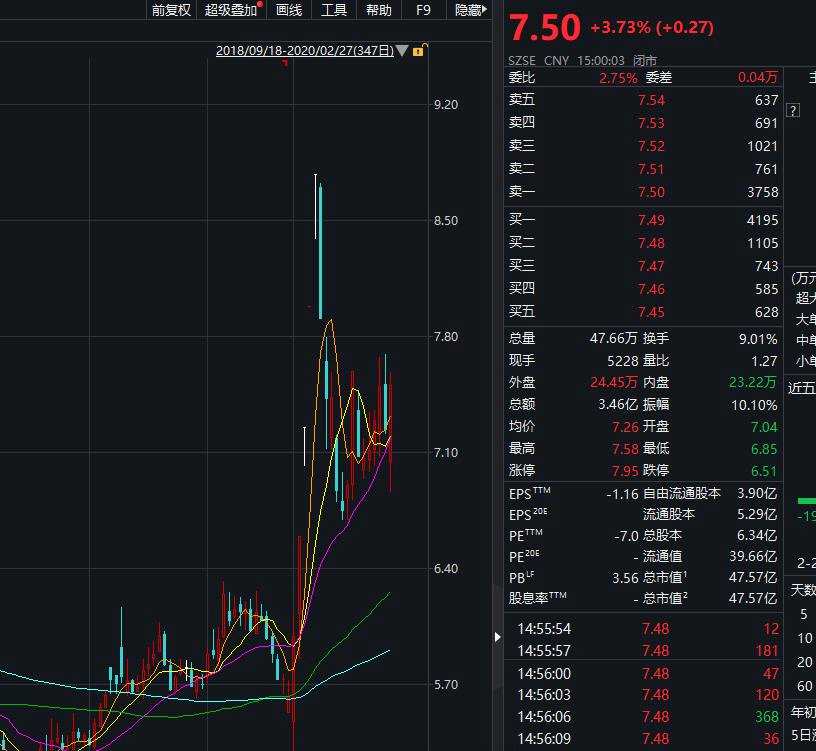Open the date range dropdown triangle

(402, 51)
